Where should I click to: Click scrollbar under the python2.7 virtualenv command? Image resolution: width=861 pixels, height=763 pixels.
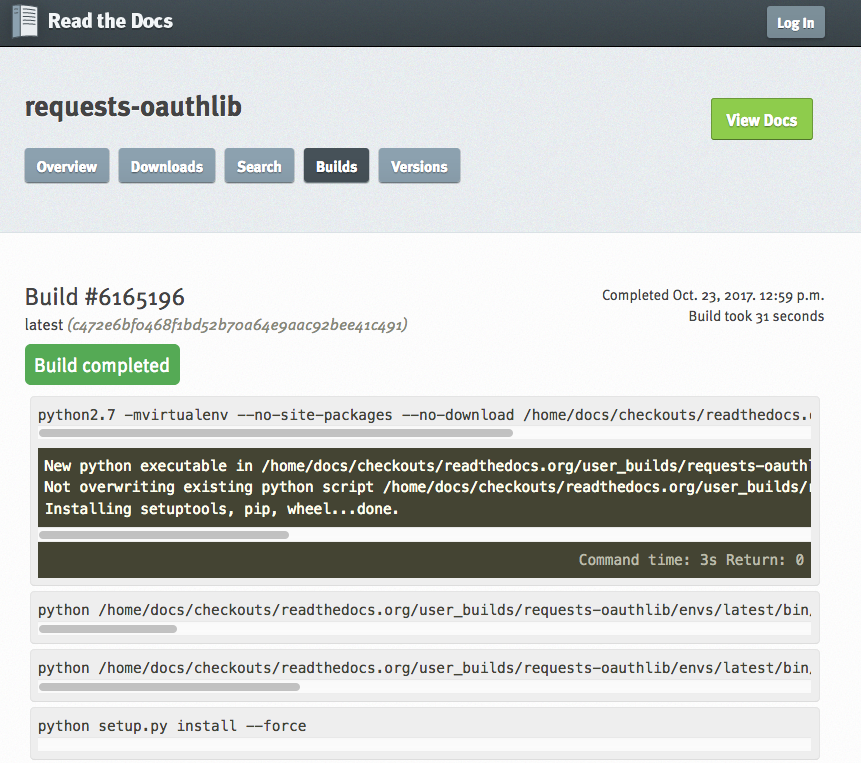pos(276,433)
